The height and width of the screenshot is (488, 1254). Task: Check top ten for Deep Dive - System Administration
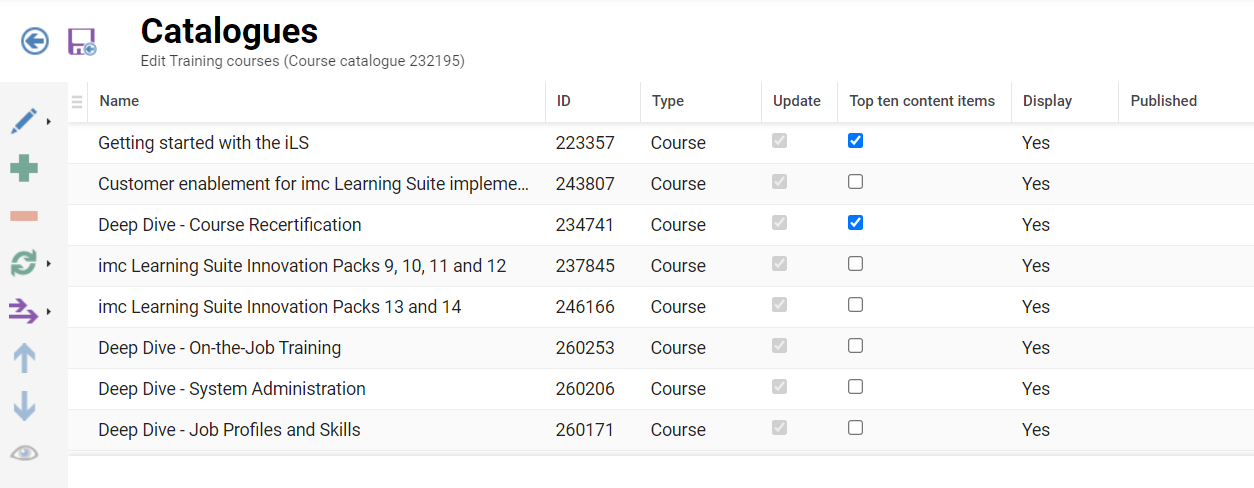(x=855, y=387)
